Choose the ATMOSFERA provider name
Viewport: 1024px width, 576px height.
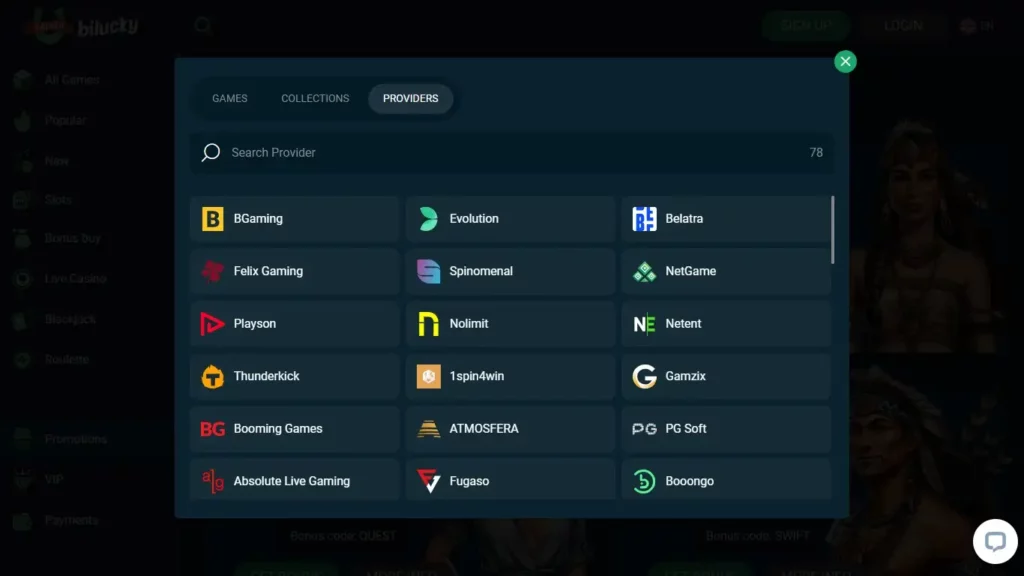click(483, 429)
